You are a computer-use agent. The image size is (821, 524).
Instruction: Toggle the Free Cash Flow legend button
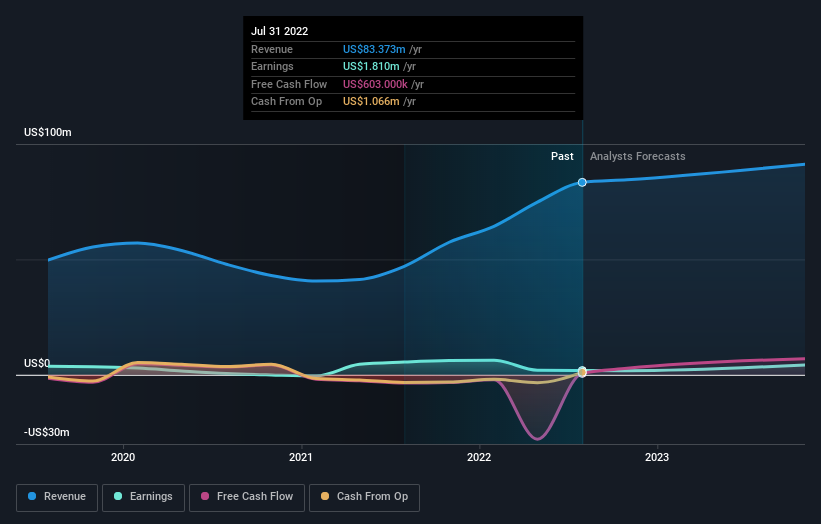247,497
